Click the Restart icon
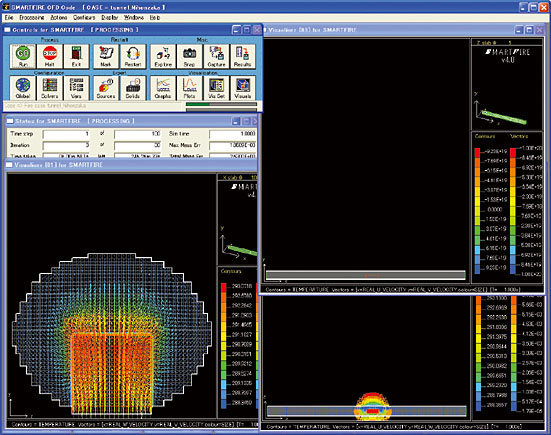551x435 pixels. pos(132,56)
